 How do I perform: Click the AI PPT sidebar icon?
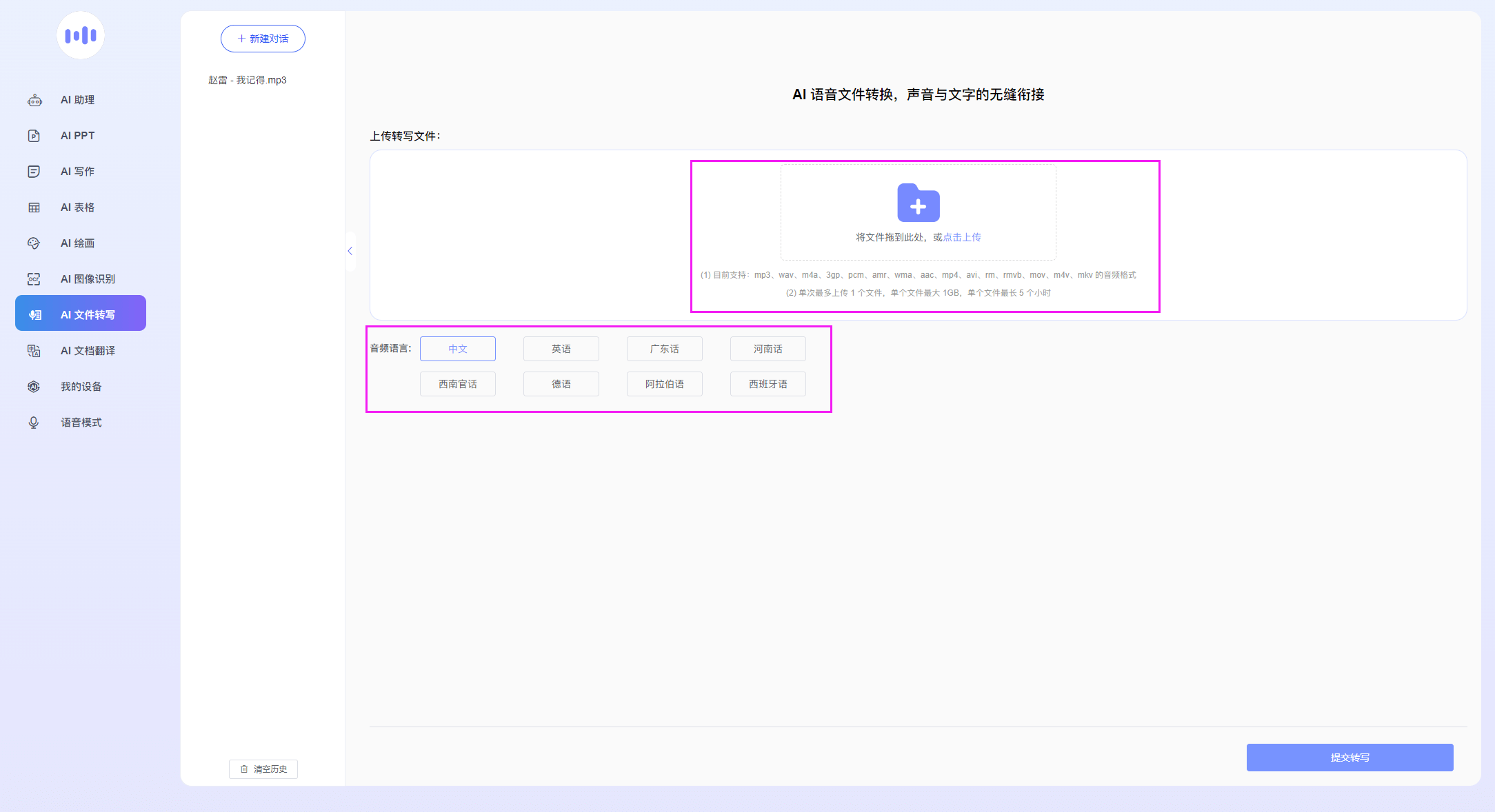(34, 136)
